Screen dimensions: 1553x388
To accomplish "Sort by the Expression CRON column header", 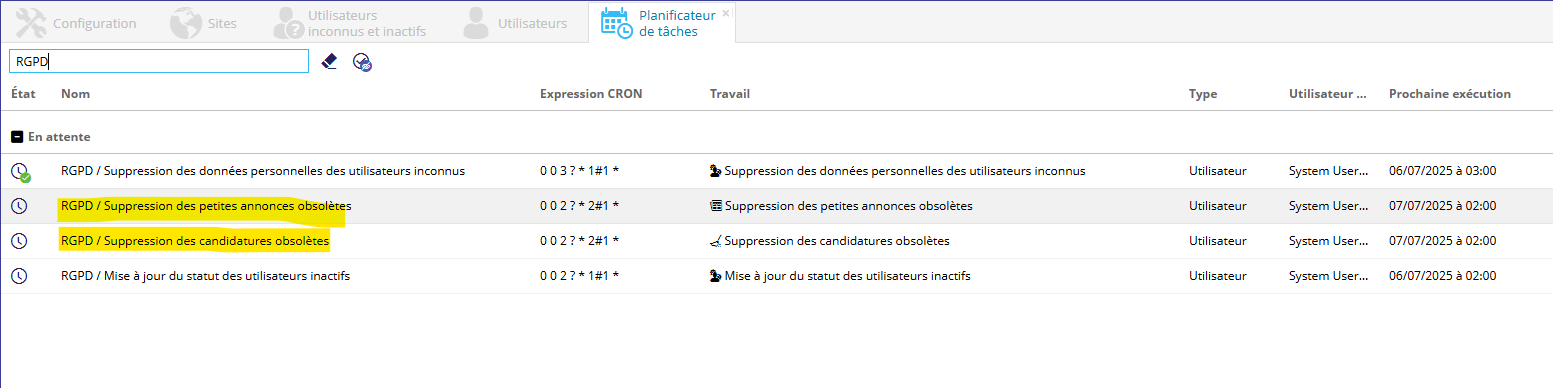I will coord(591,94).
